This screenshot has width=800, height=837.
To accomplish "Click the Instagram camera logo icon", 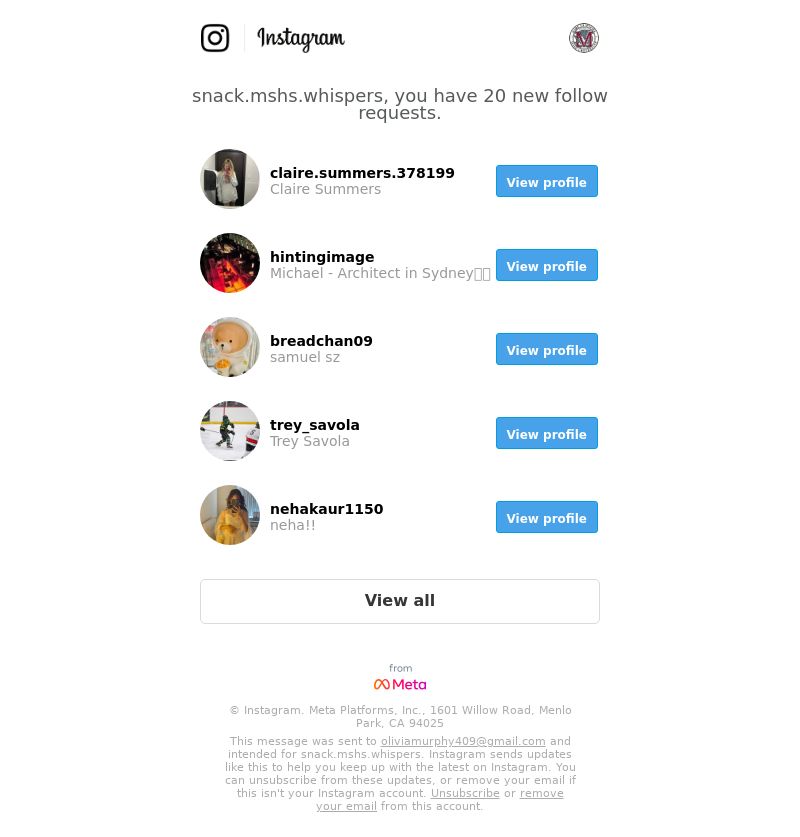I will pyautogui.click(x=215, y=38).
